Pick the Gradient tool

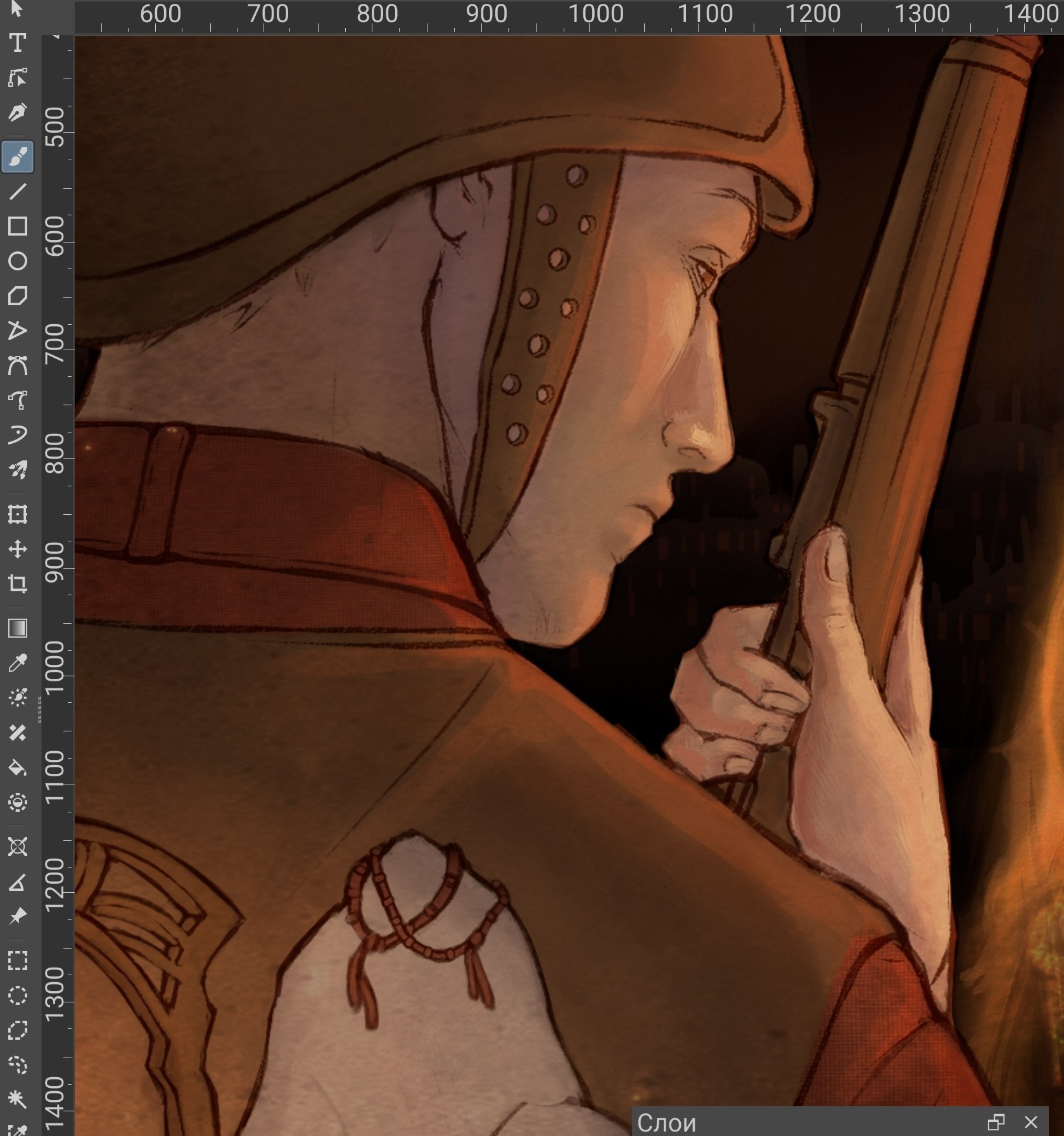coord(17,628)
